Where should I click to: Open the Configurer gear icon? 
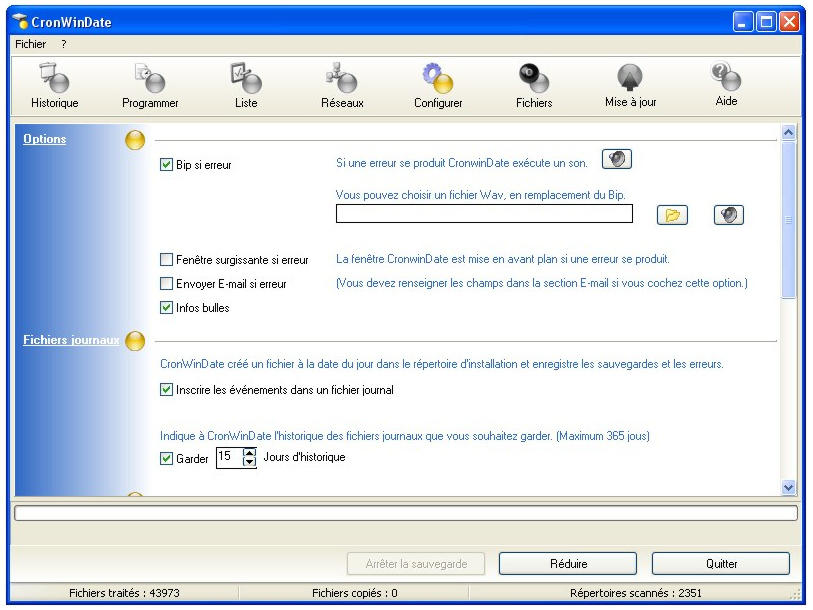438,84
